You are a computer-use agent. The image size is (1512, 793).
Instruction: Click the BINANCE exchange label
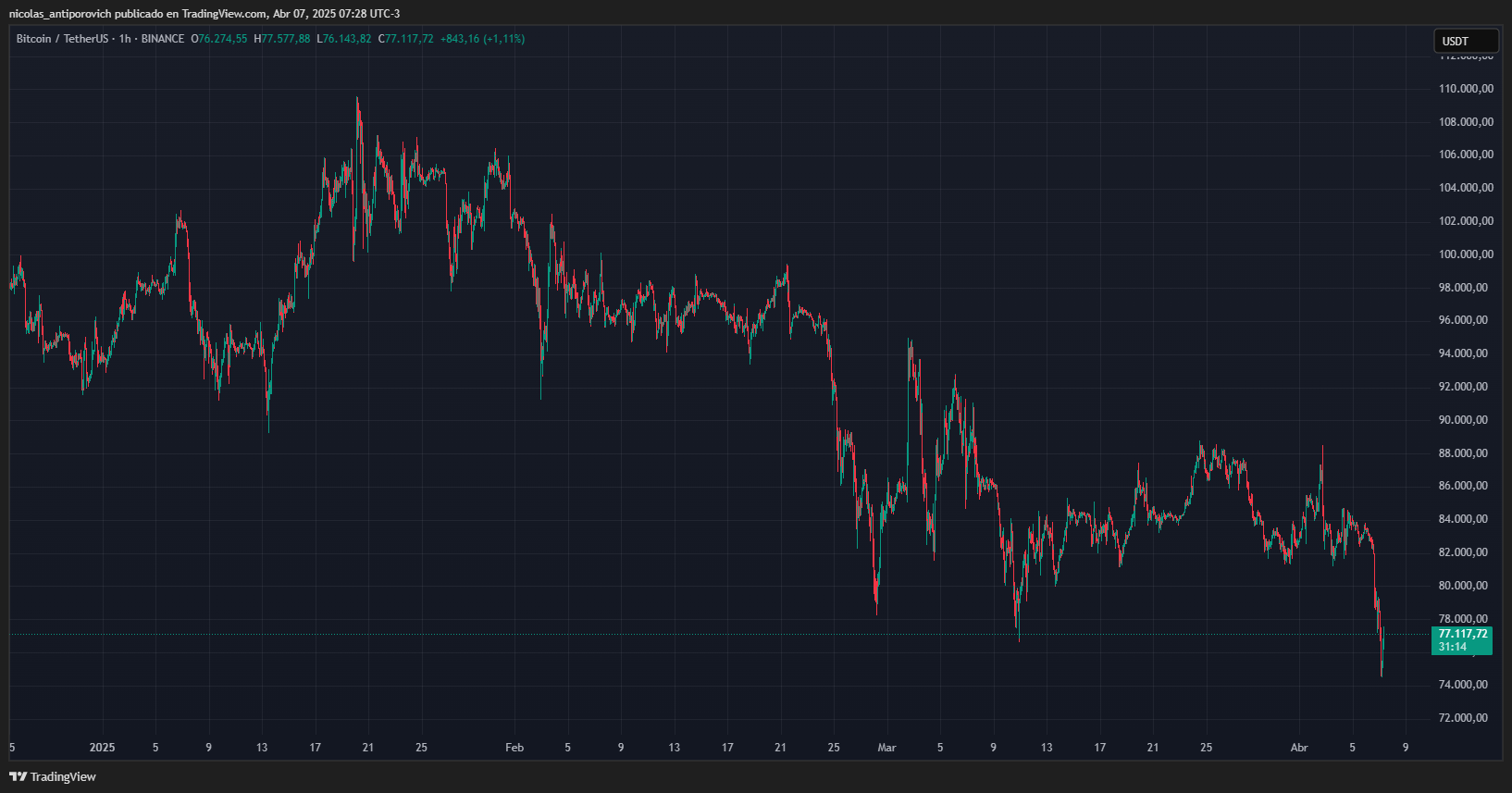pos(163,39)
